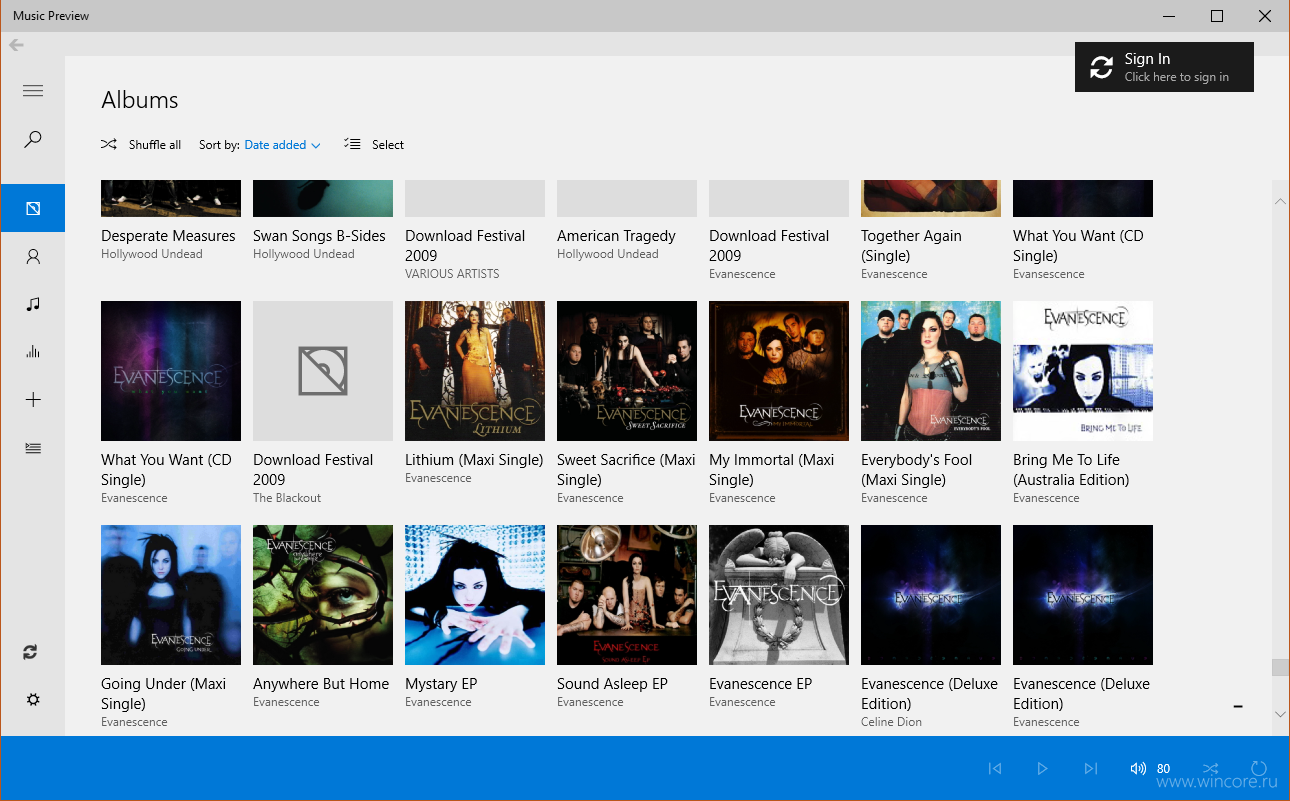Open the Sound Asleep EP album cover
The image size is (1290, 801).
(x=627, y=595)
